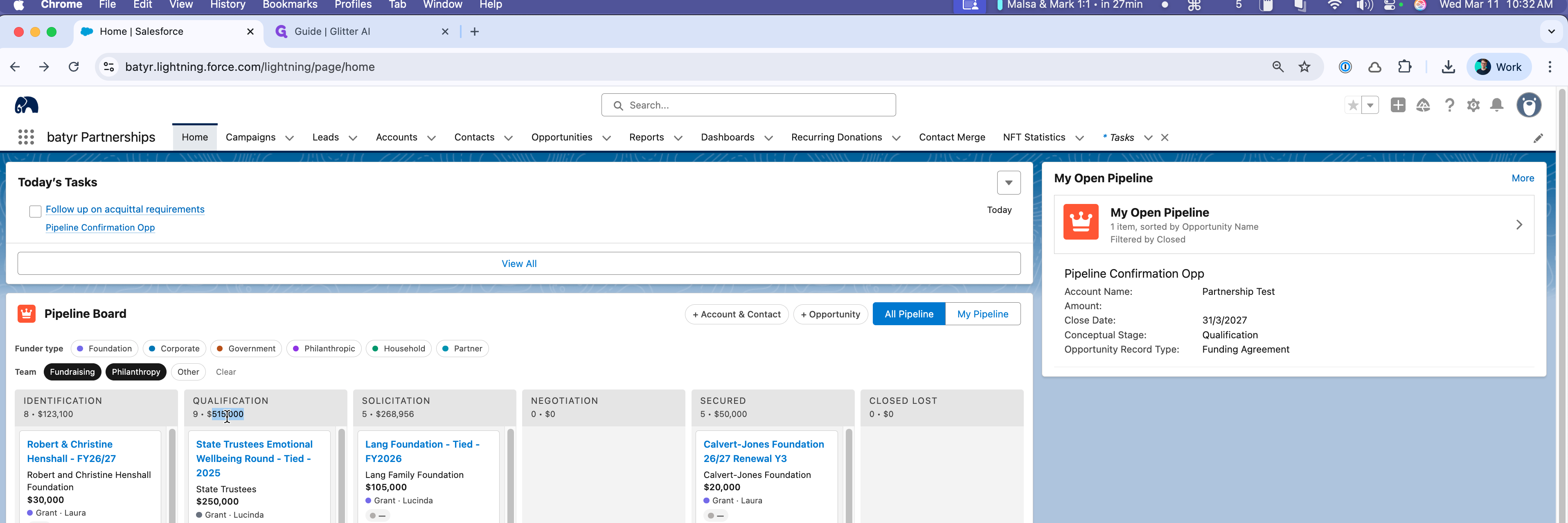Open the History menu in macOS menu bar

pos(228,5)
